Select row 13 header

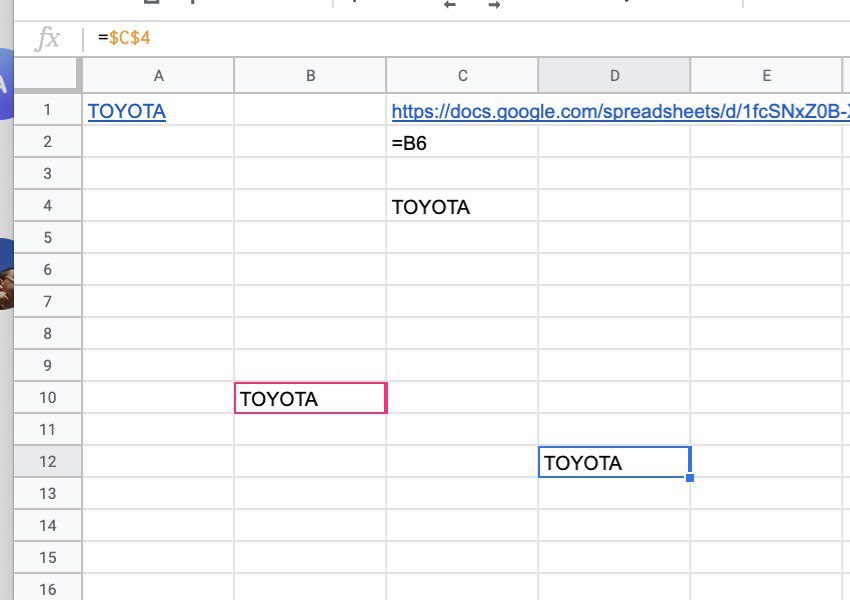(x=48, y=494)
